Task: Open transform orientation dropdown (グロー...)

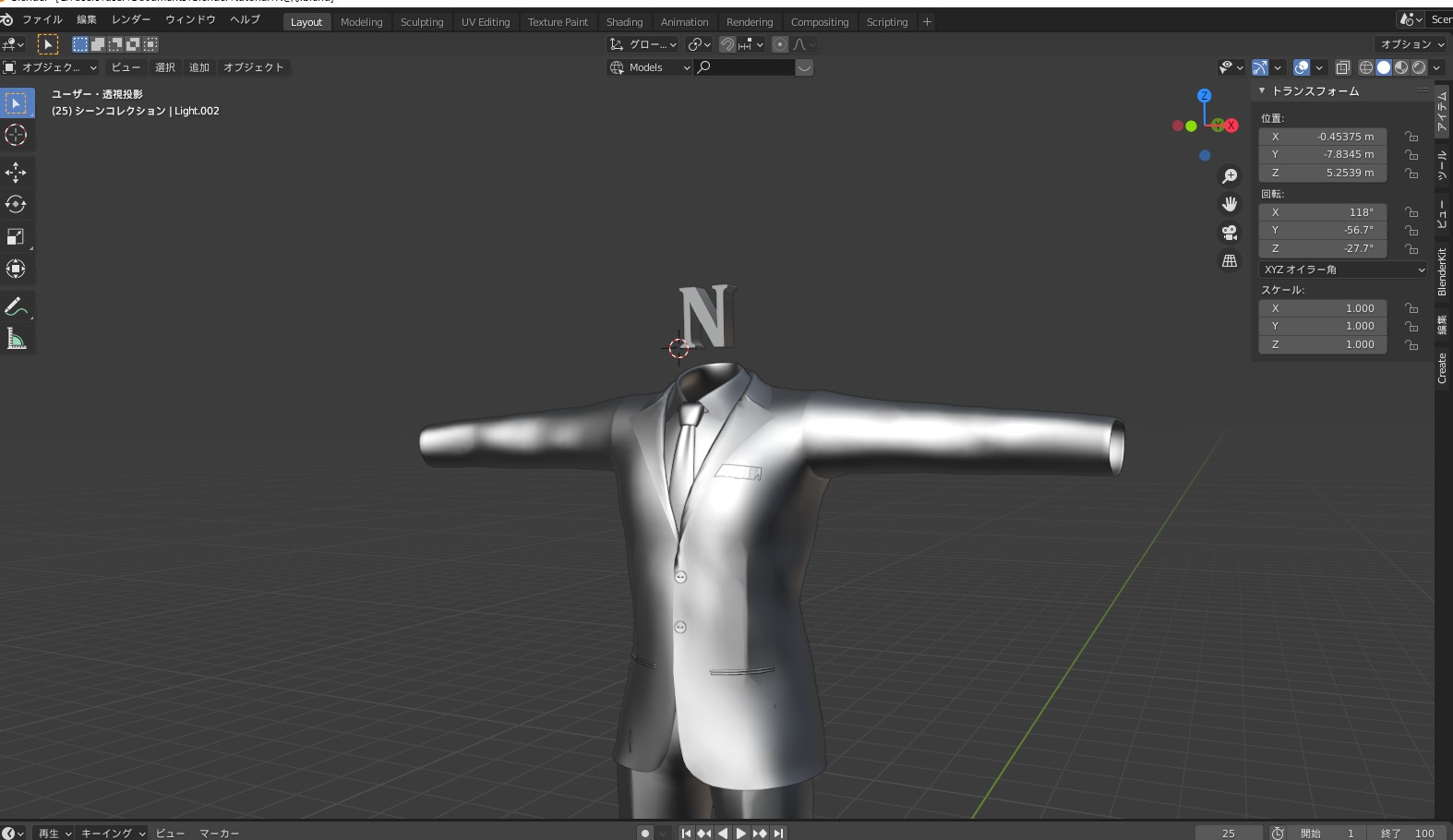Action: tap(643, 44)
